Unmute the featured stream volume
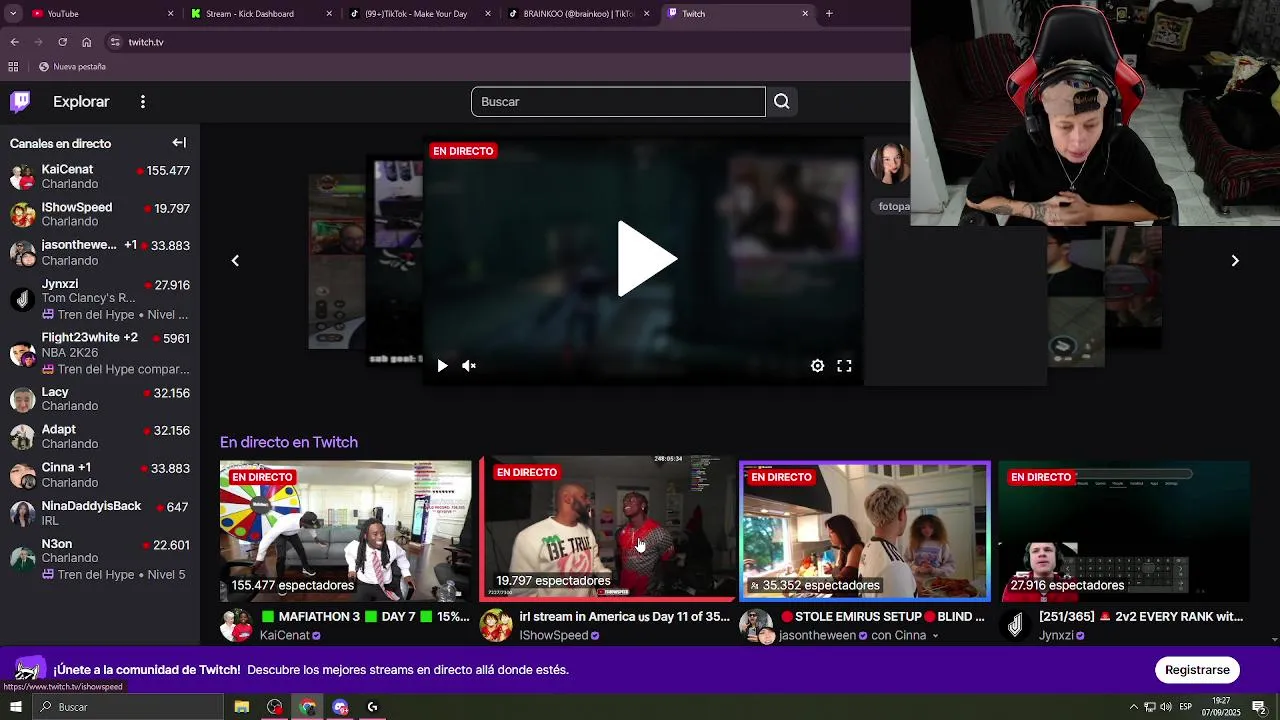1280x720 pixels. tap(469, 366)
